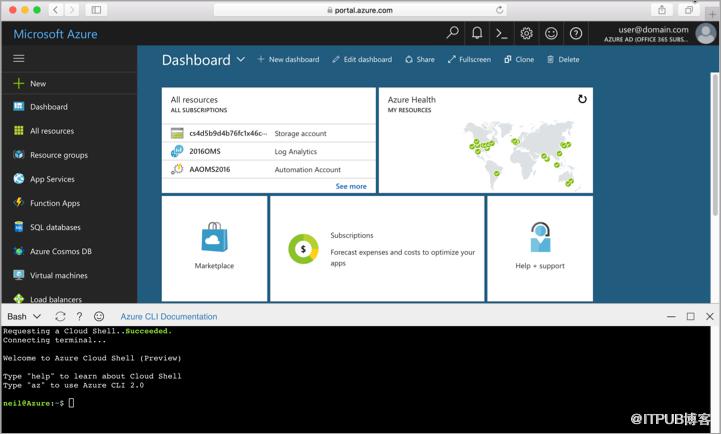Open the Subscriptions tile
This screenshot has height=434, width=721.
click(377, 248)
